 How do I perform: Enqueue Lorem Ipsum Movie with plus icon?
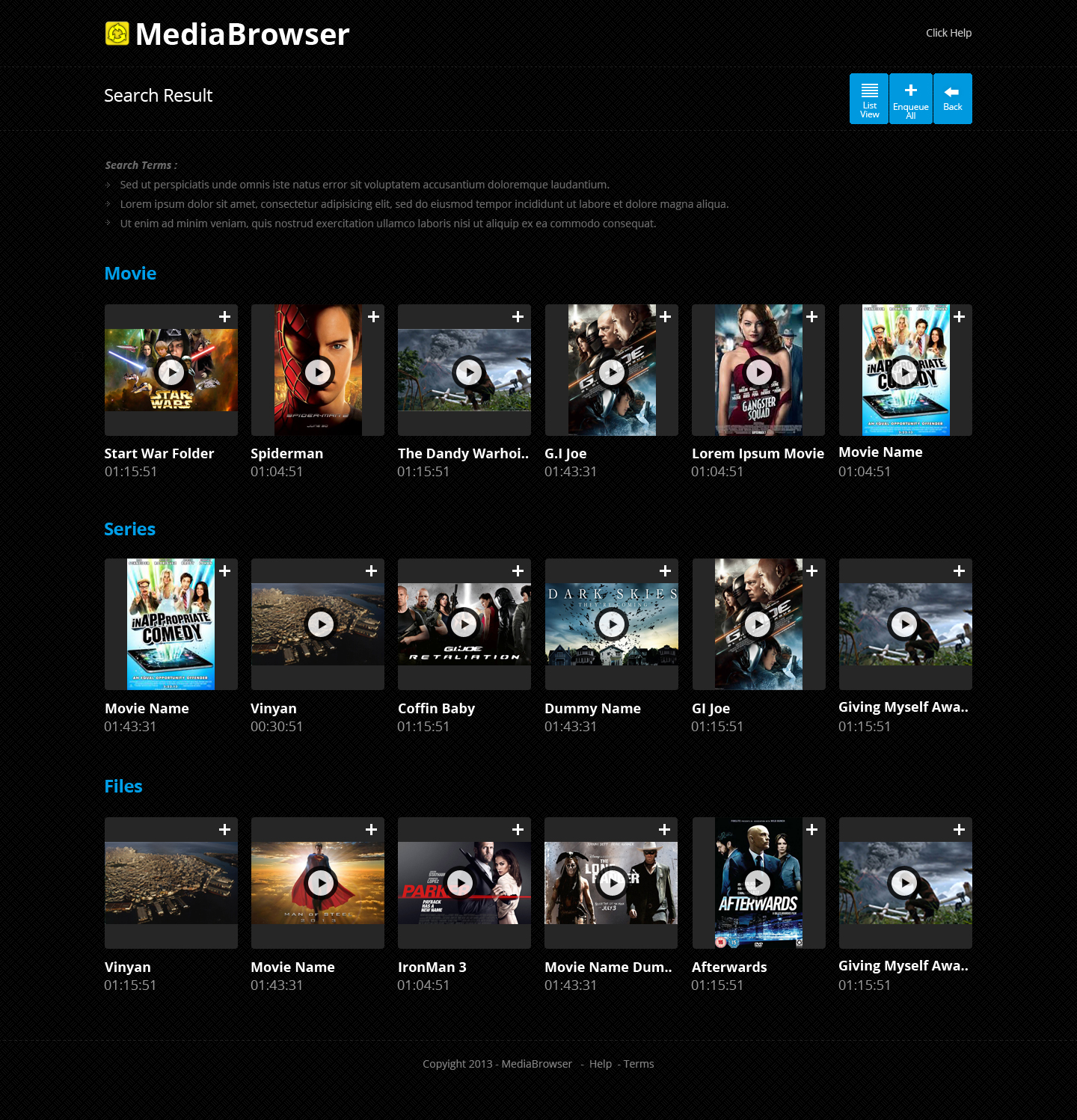pyautogui.click(x=811, y=317)
